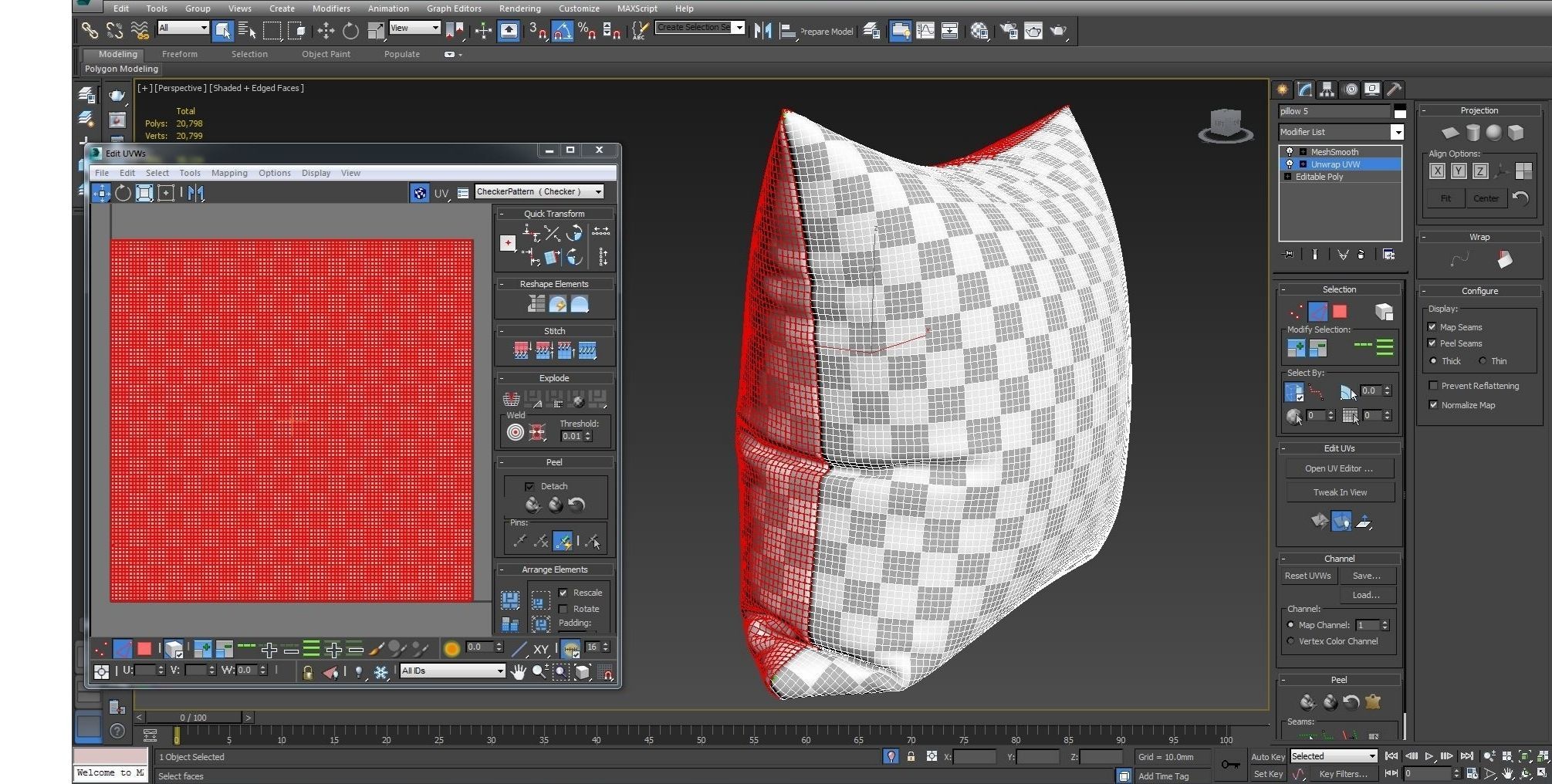Image resolution: width=1552 pixels, height=784 pixels.
Task: Toggle MeshSmooth modifier lightbulb visibility
Action: 1289,152
